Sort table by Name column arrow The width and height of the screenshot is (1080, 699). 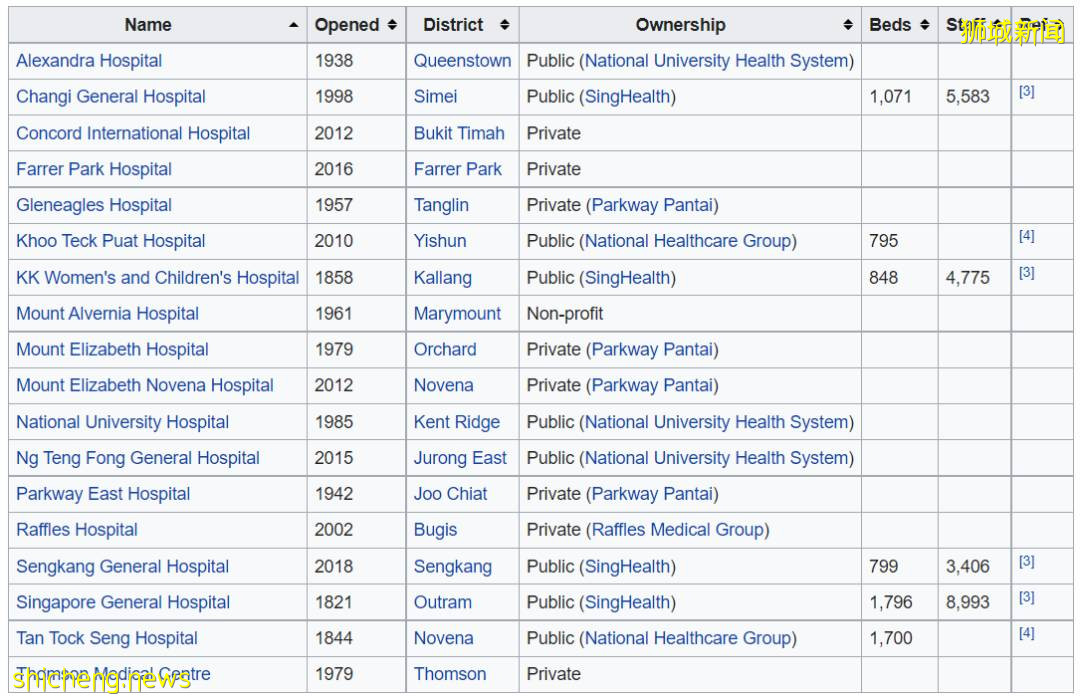coord(293,25)
